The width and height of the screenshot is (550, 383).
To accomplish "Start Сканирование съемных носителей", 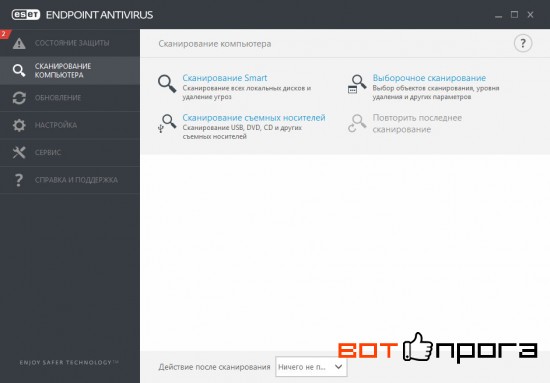I will point(254,118).
